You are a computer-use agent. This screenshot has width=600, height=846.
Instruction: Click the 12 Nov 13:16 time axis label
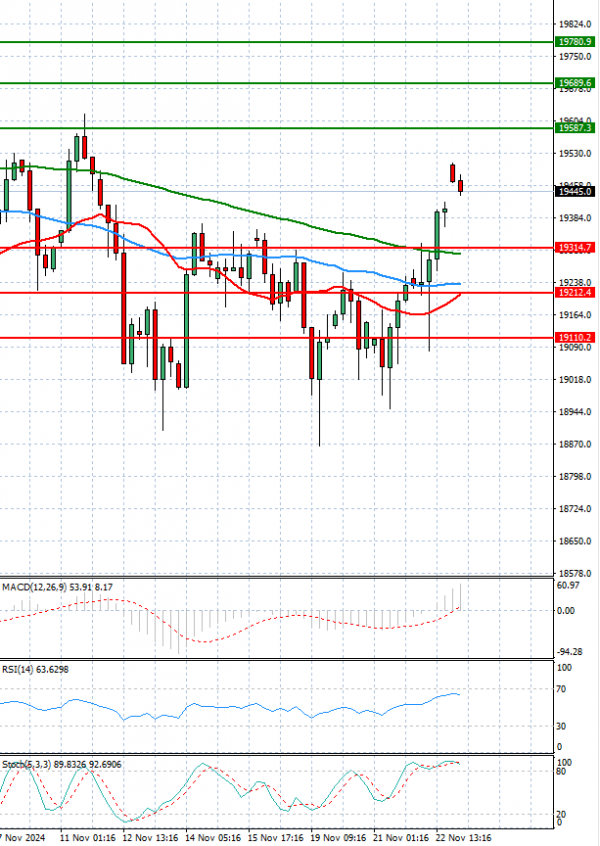point(149,838)
